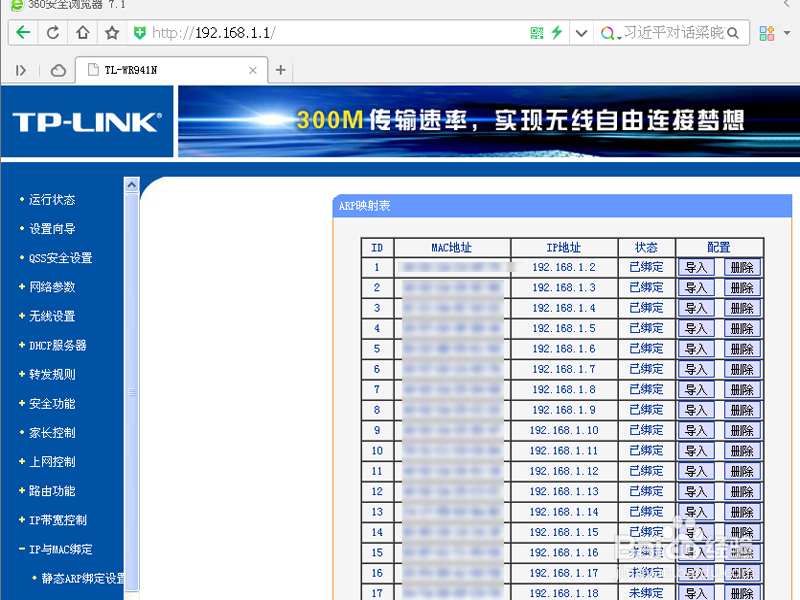Open the apps grid icon top right
Viewport: 800px width, 600px height.
(x=764, y=32)
